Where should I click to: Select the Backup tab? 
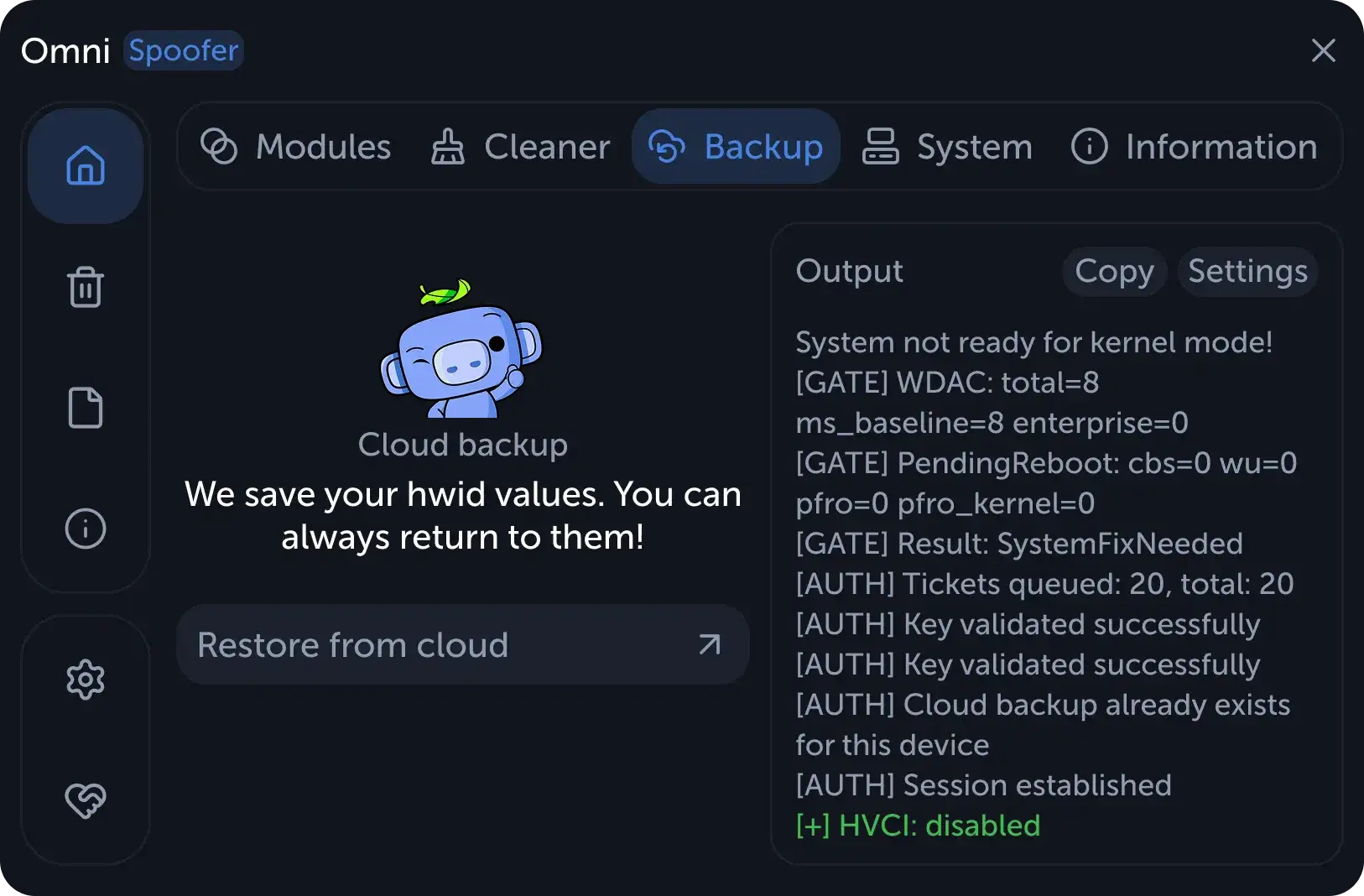(736, 146)
